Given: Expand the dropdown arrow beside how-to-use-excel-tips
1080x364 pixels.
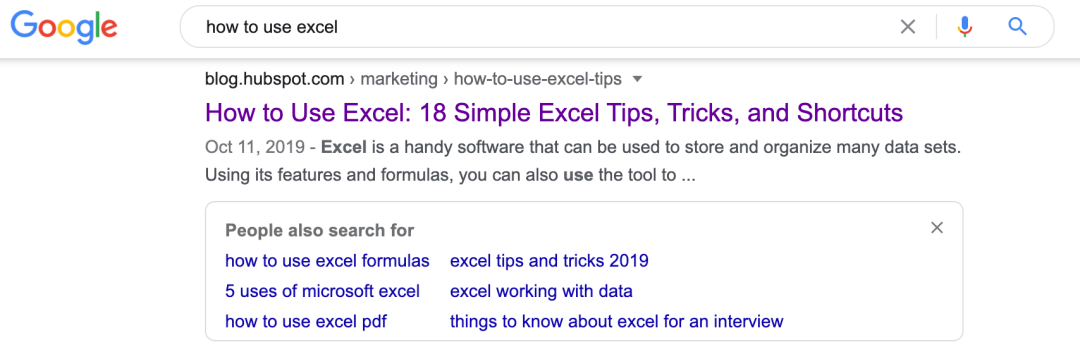Looking at the screenshot, I should point(637,79).
